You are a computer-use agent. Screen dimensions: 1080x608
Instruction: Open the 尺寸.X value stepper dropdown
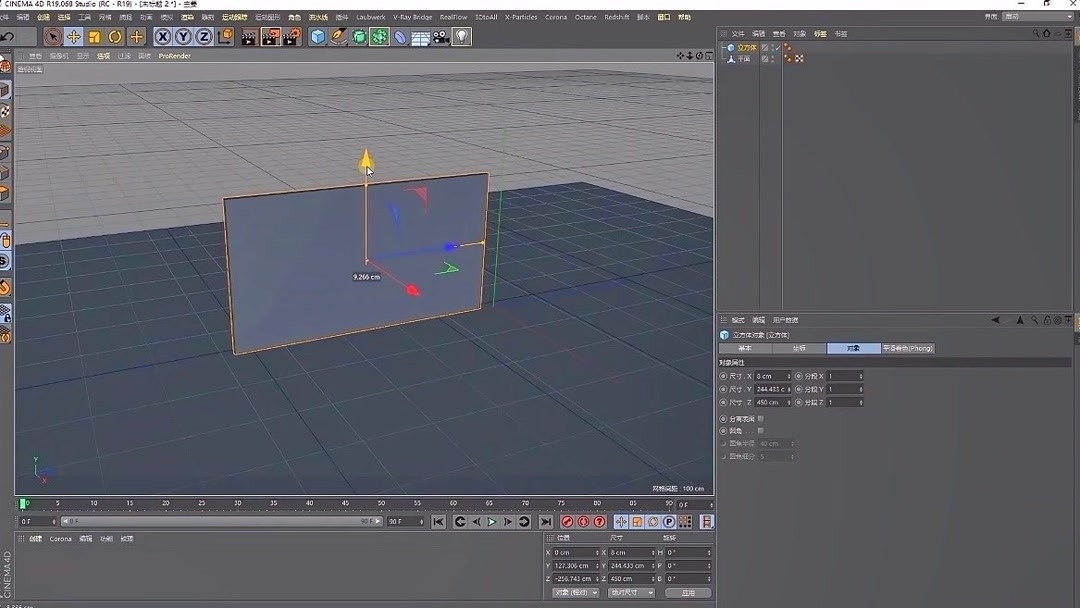[x=789, y=376]
